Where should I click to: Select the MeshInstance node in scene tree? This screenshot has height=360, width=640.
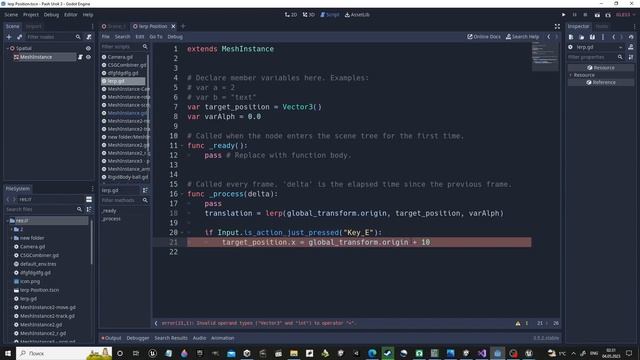coord(36,57)
